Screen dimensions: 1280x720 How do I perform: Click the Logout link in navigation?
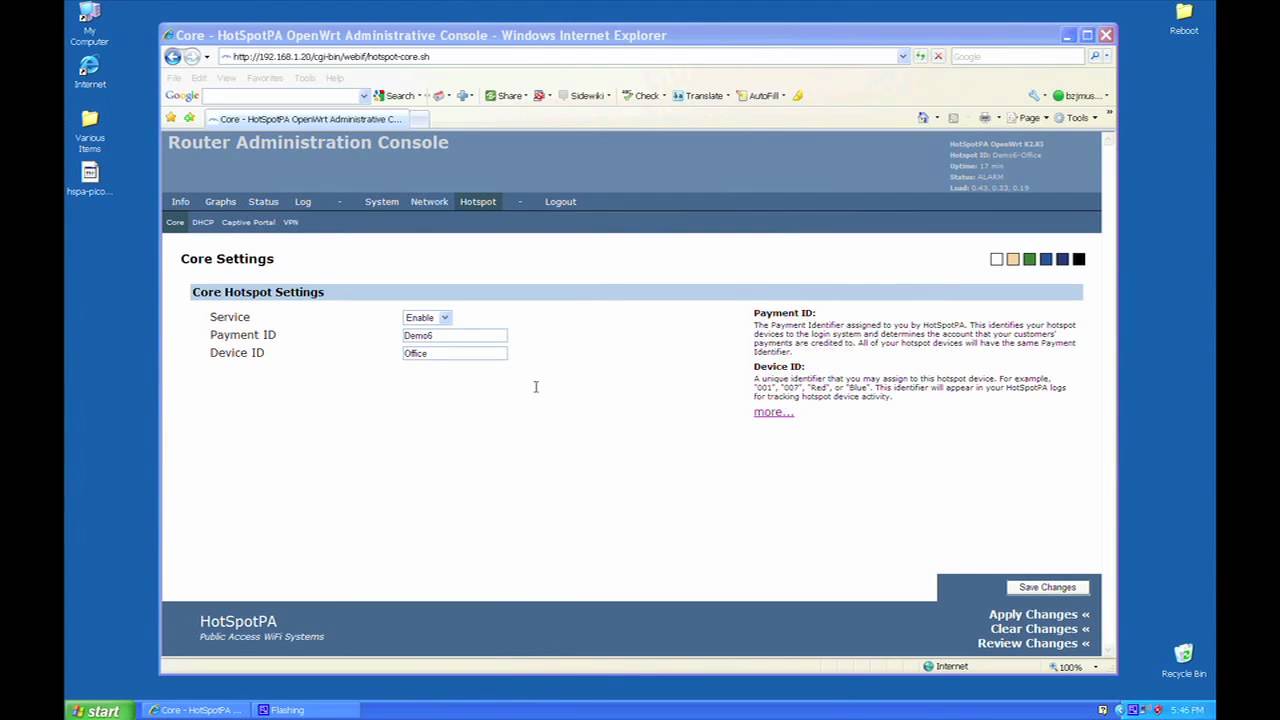click(561, 202)
